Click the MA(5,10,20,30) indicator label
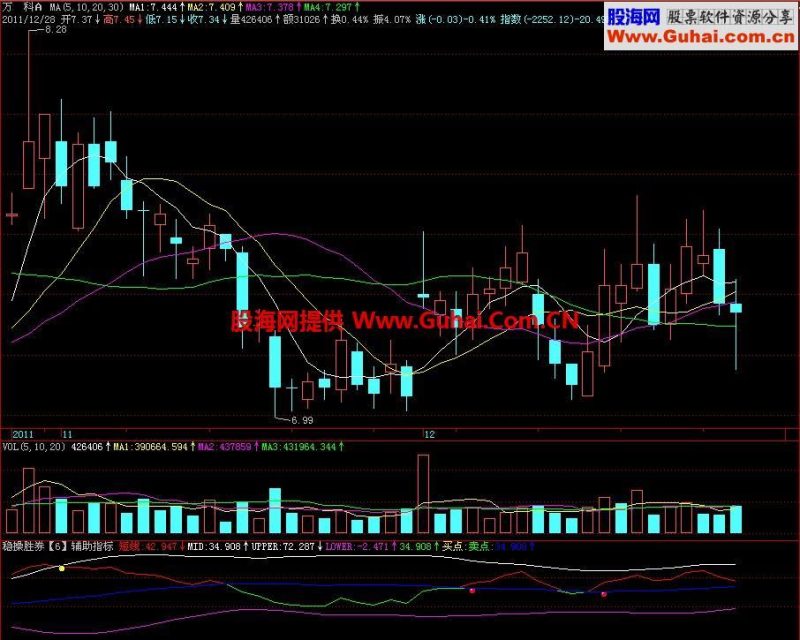 [87, 7]
